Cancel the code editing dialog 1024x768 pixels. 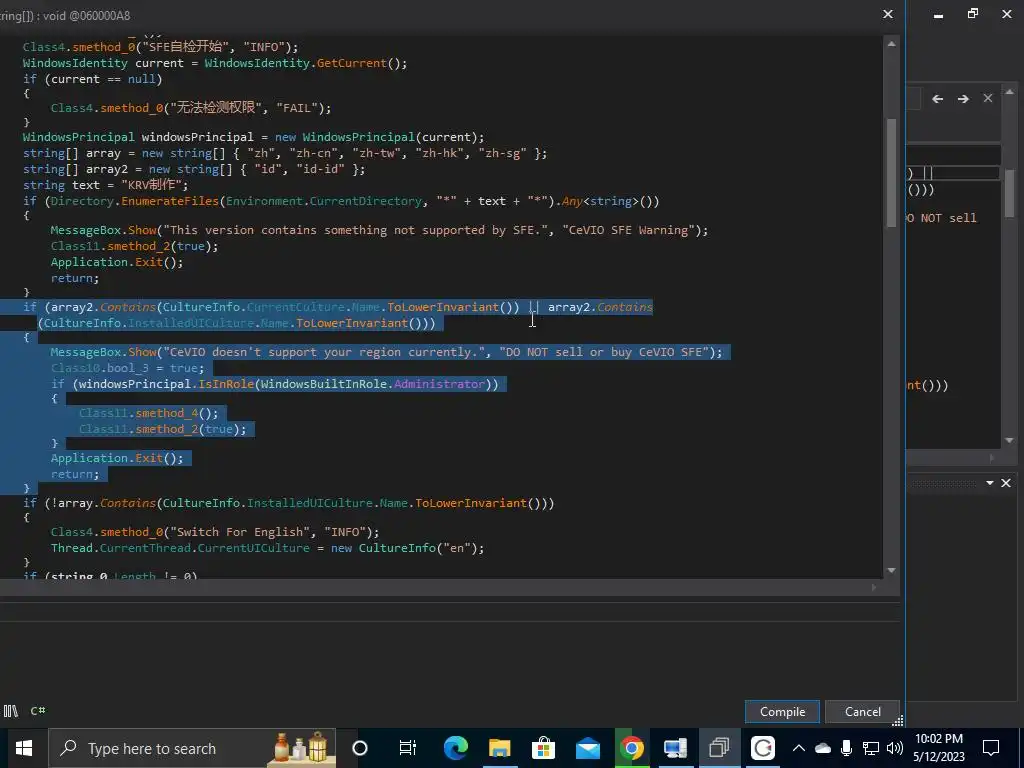[x=862, y=711]
